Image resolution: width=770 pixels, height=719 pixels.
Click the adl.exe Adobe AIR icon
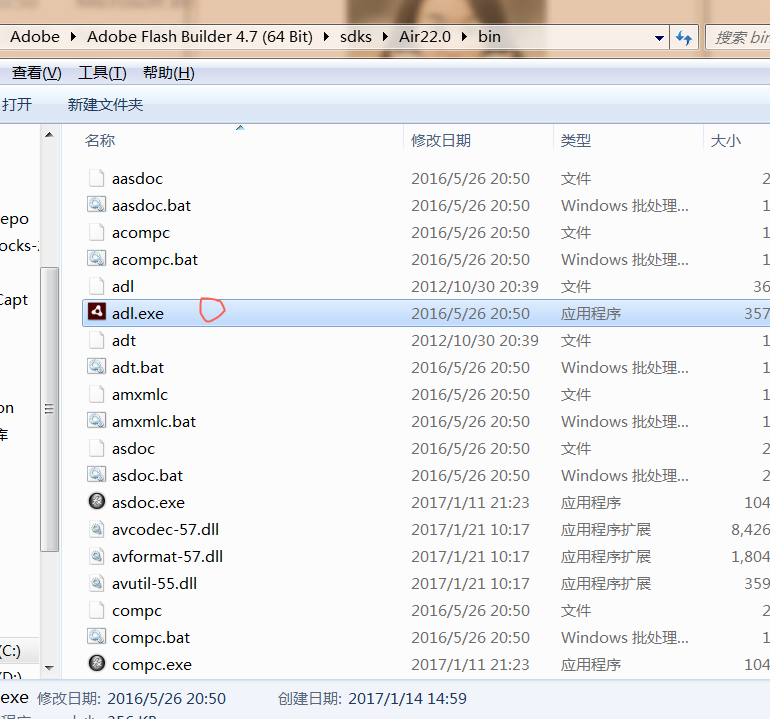(97, 311)
